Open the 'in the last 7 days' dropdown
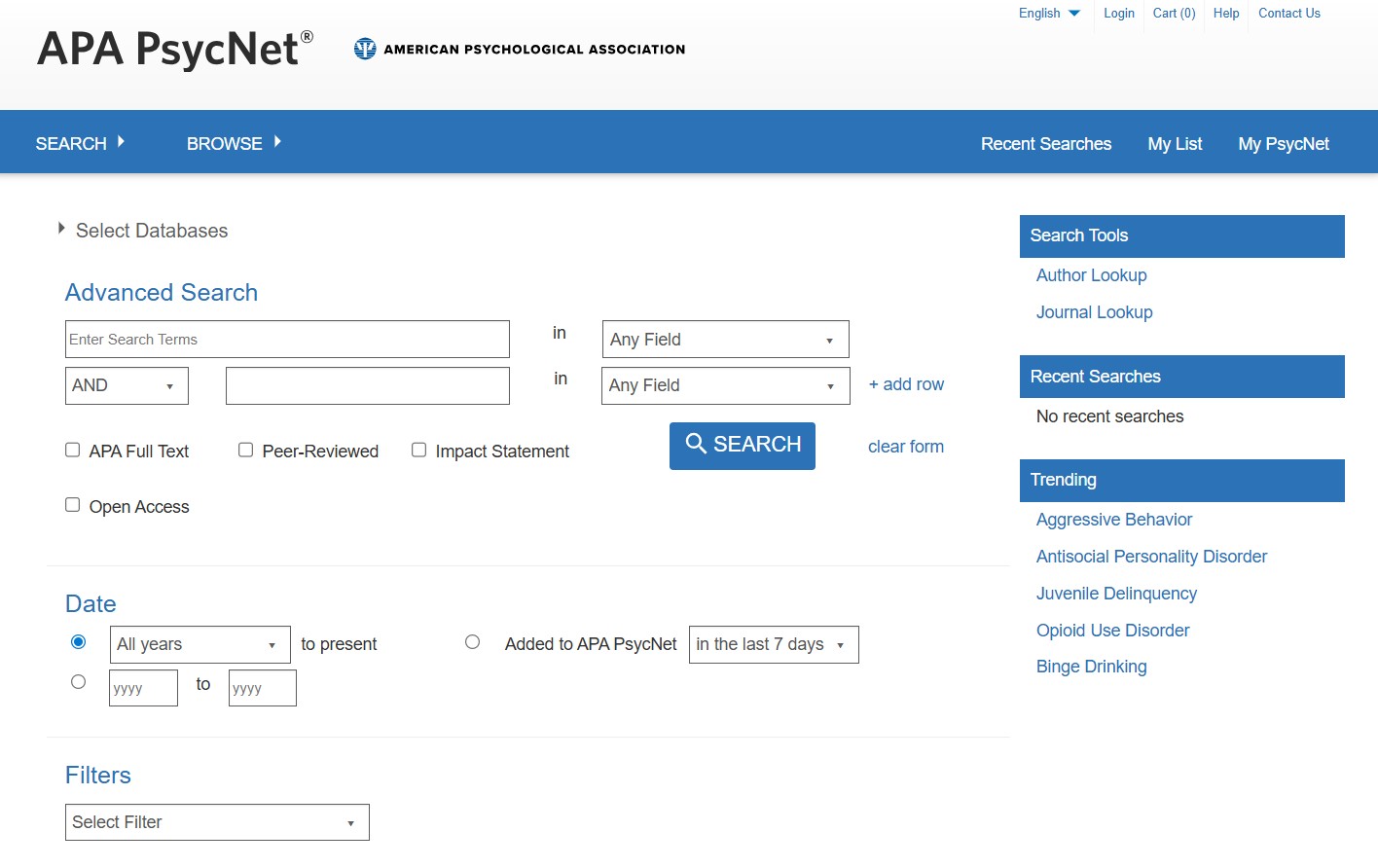Viewport: 1378px width, 868px height. pos(774,645)
